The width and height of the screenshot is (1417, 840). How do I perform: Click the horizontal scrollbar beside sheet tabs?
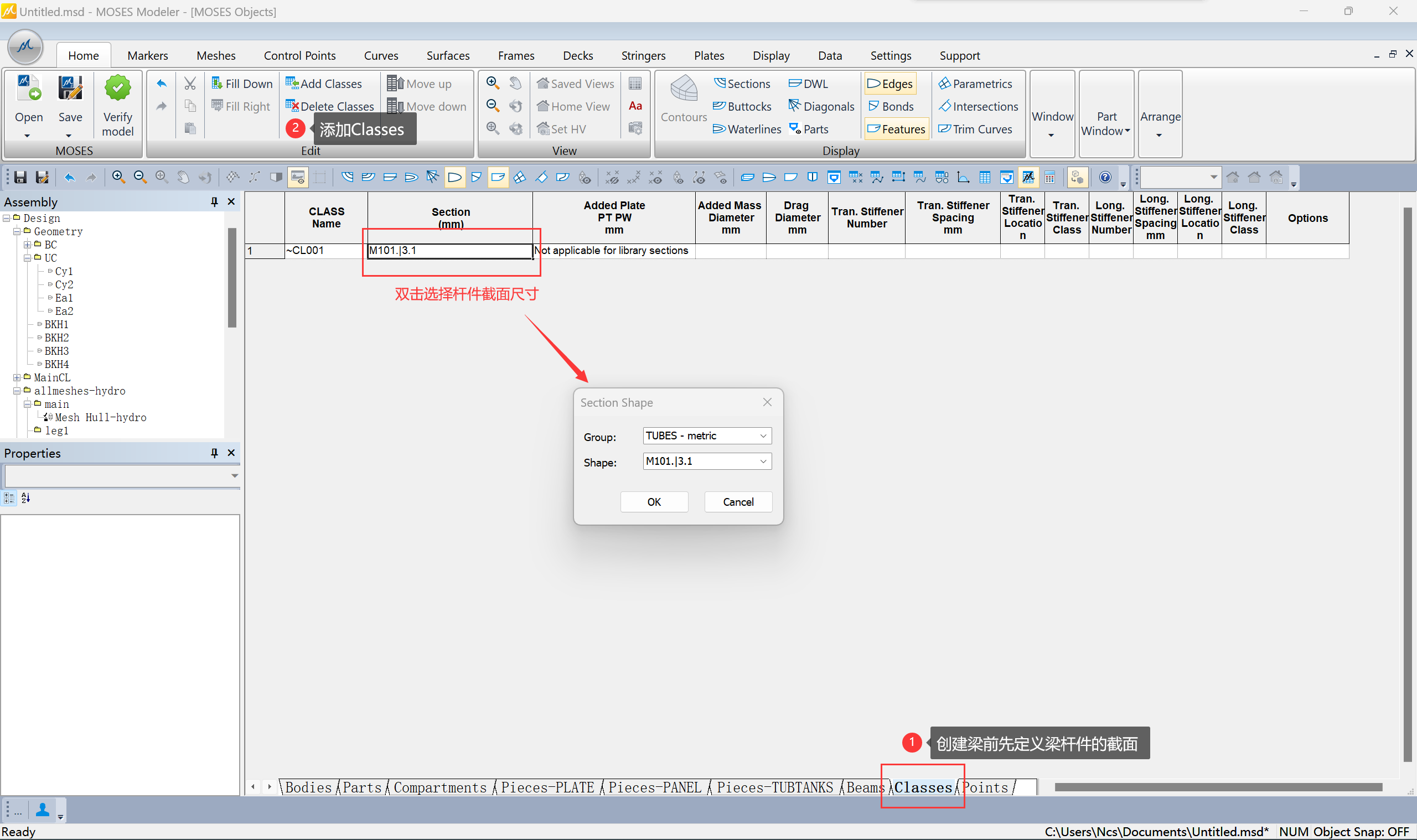pos(1217,787)
